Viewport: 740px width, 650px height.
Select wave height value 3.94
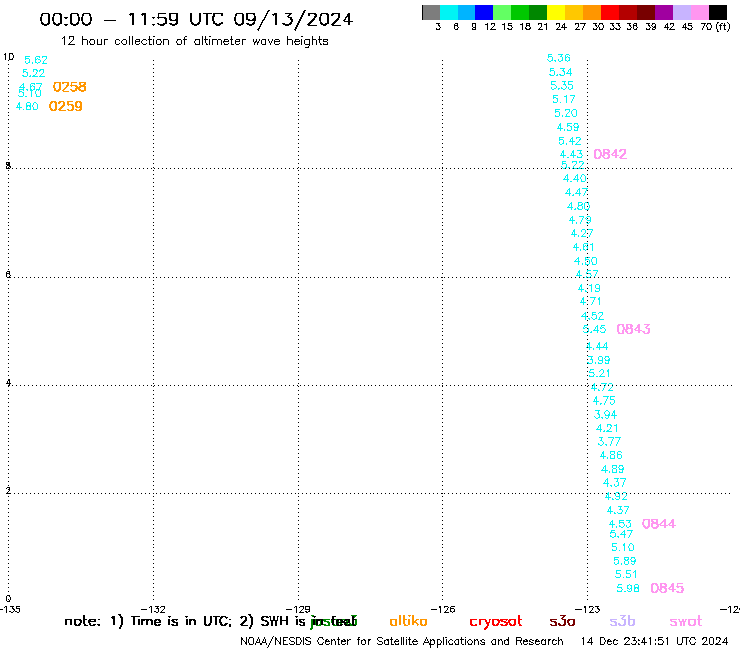[605, 415]
